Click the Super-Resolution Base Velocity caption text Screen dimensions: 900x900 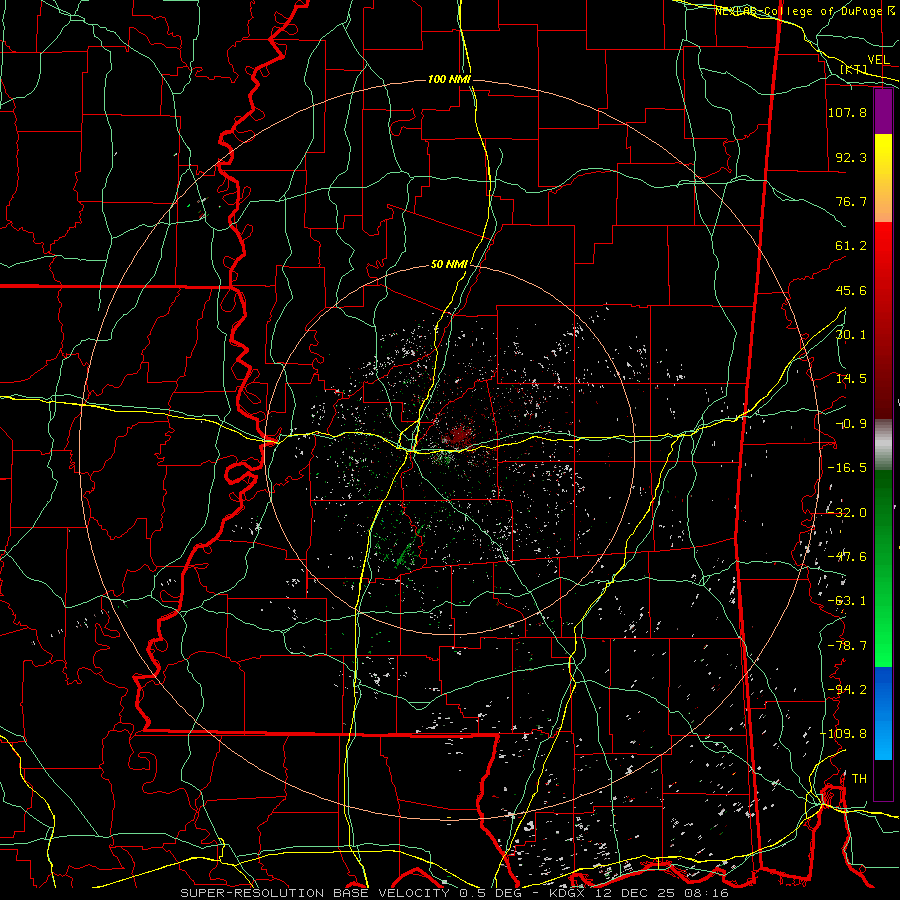(455, 893)
